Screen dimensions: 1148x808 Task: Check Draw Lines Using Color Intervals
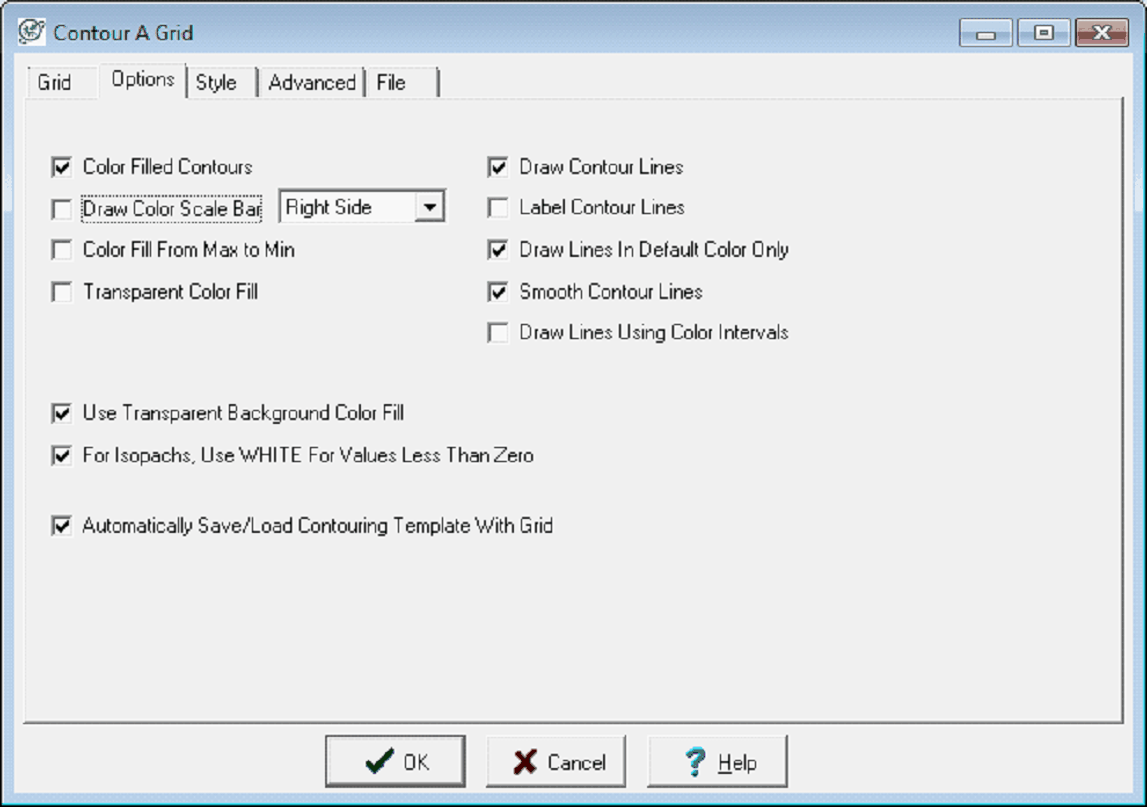click(498, 333)
